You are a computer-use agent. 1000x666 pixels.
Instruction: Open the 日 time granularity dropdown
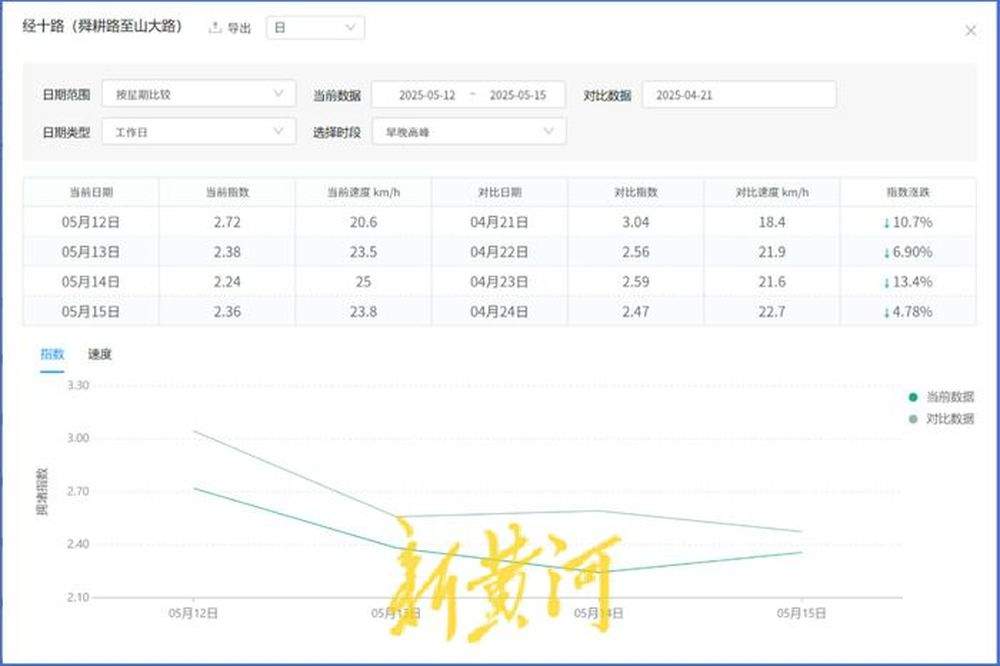[x=314, y=28]
